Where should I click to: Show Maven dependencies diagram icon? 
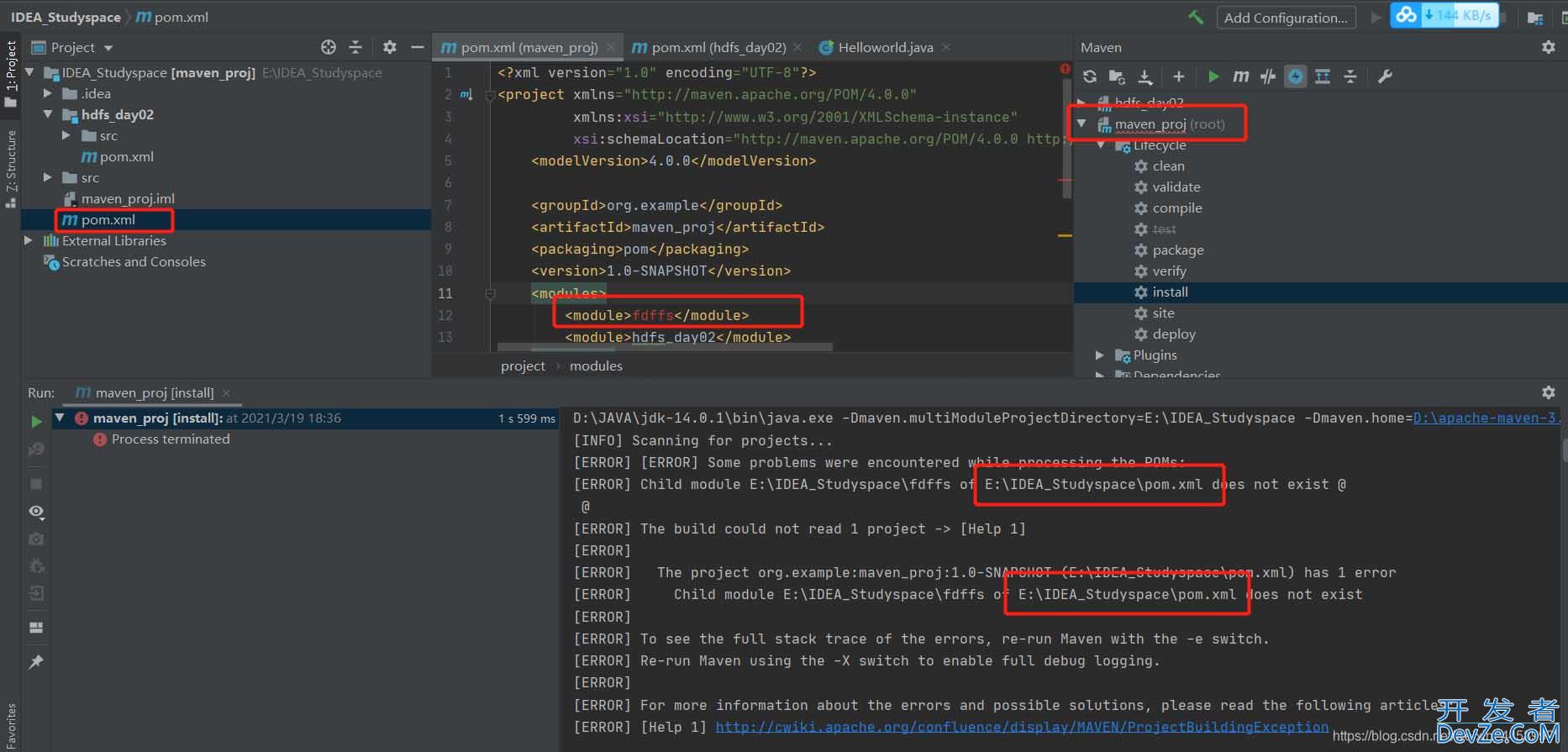point(1323,76)
